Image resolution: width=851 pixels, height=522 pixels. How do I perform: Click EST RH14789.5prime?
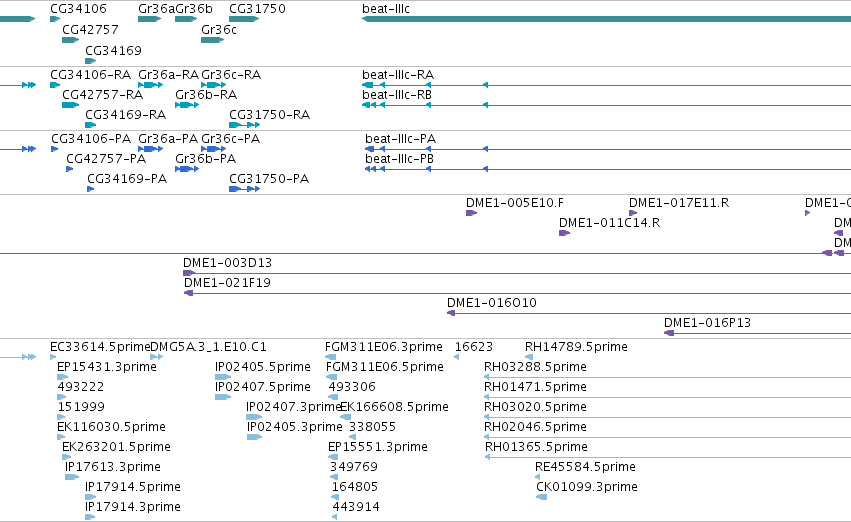pyautogui.click(x=529, y=357)
